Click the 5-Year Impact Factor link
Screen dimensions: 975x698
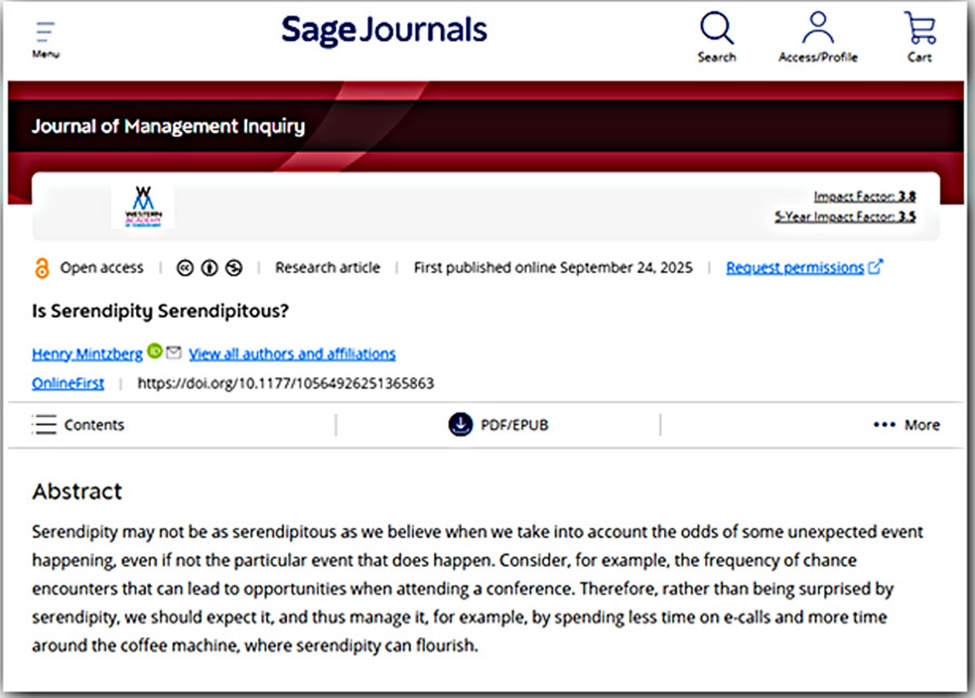(x=845, y=216)
